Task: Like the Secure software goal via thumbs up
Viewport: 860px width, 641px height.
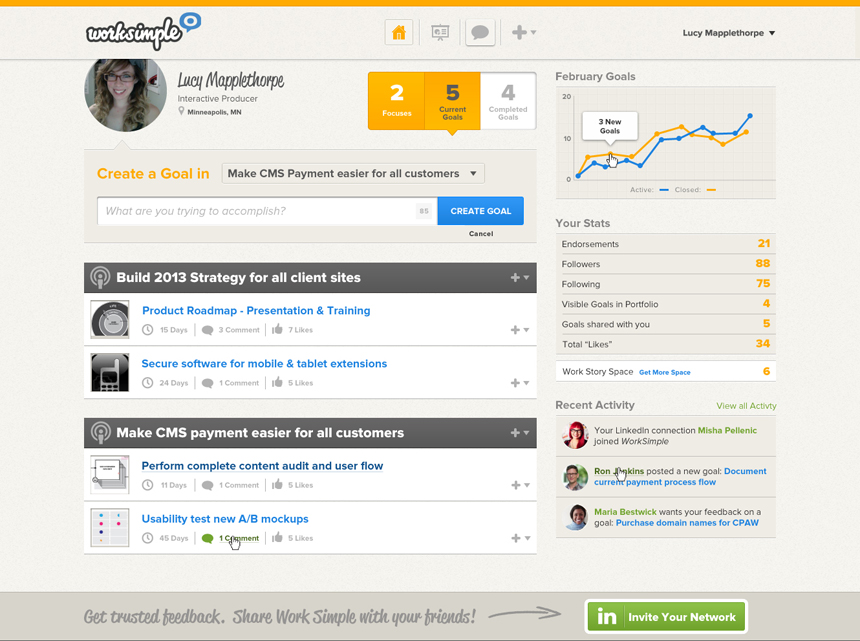Action: [277, 382]
